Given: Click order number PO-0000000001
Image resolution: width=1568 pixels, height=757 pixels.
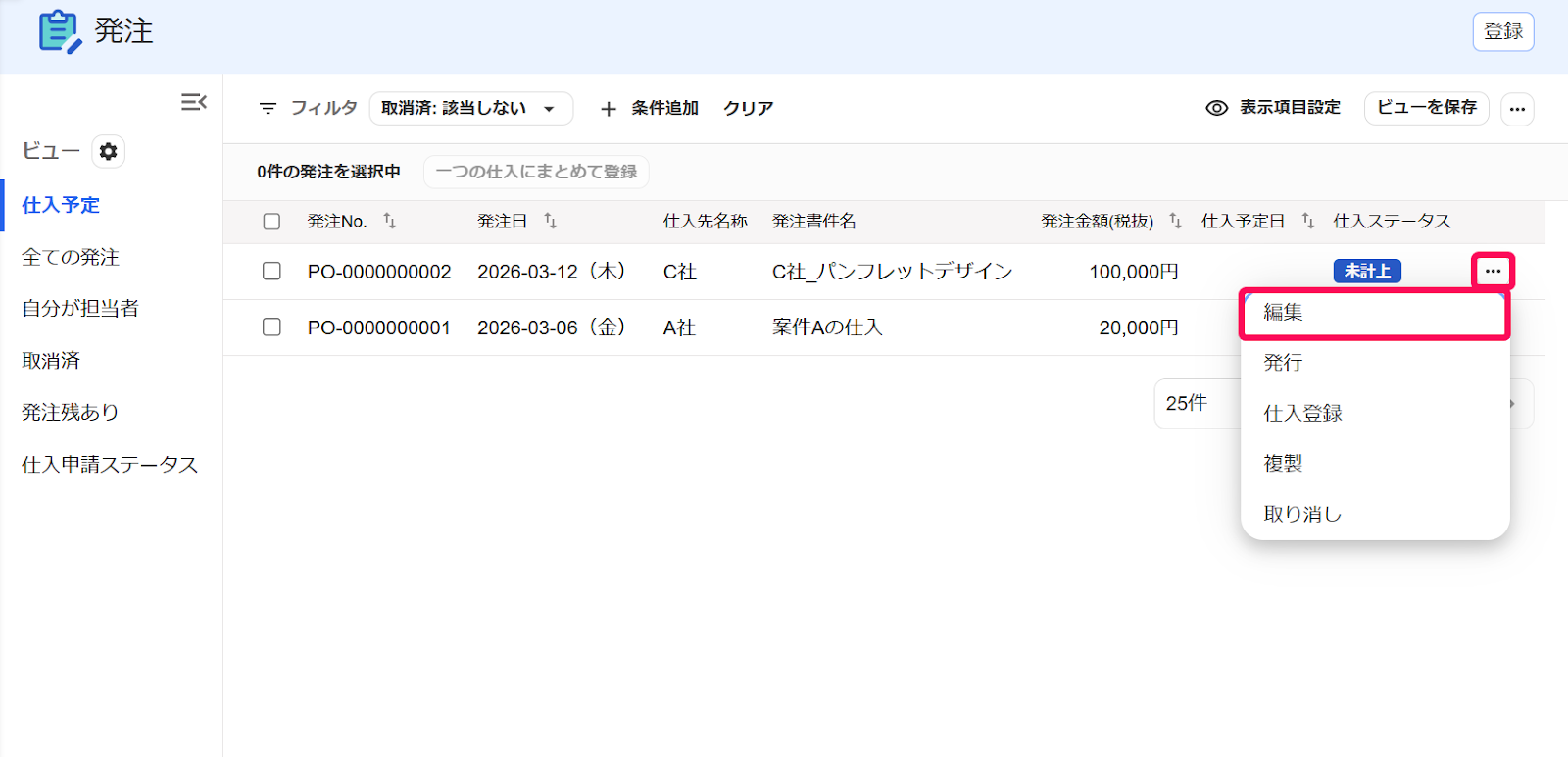Looking at the screenshot, I should tap(379, 328).
